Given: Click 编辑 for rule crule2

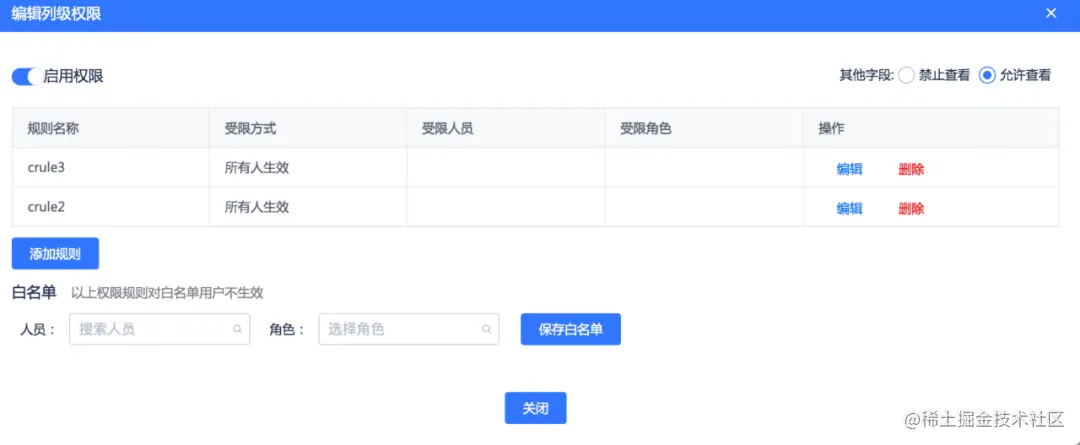Looking at the screenshot, I should click(849, 208).
